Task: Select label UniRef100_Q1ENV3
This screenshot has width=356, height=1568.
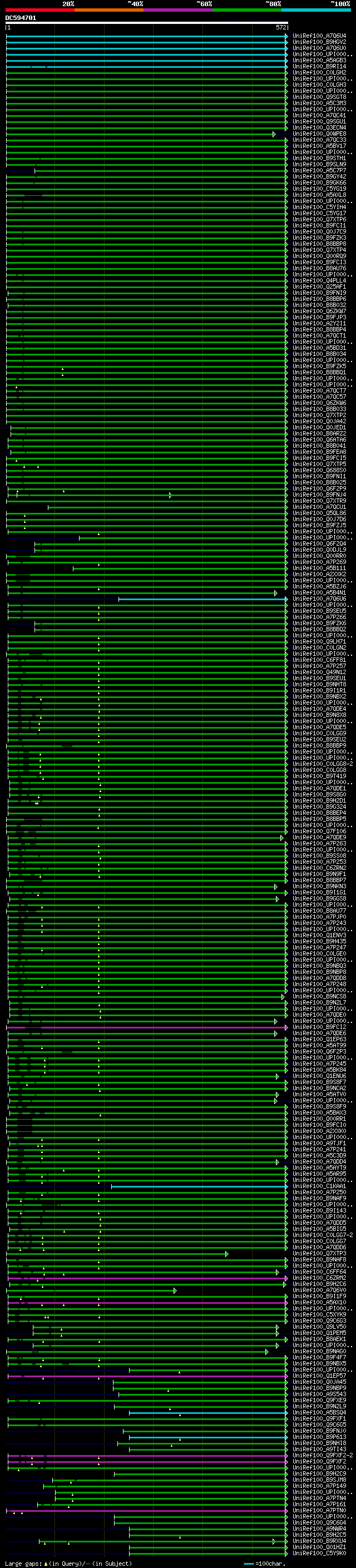Action: (319, 935)
